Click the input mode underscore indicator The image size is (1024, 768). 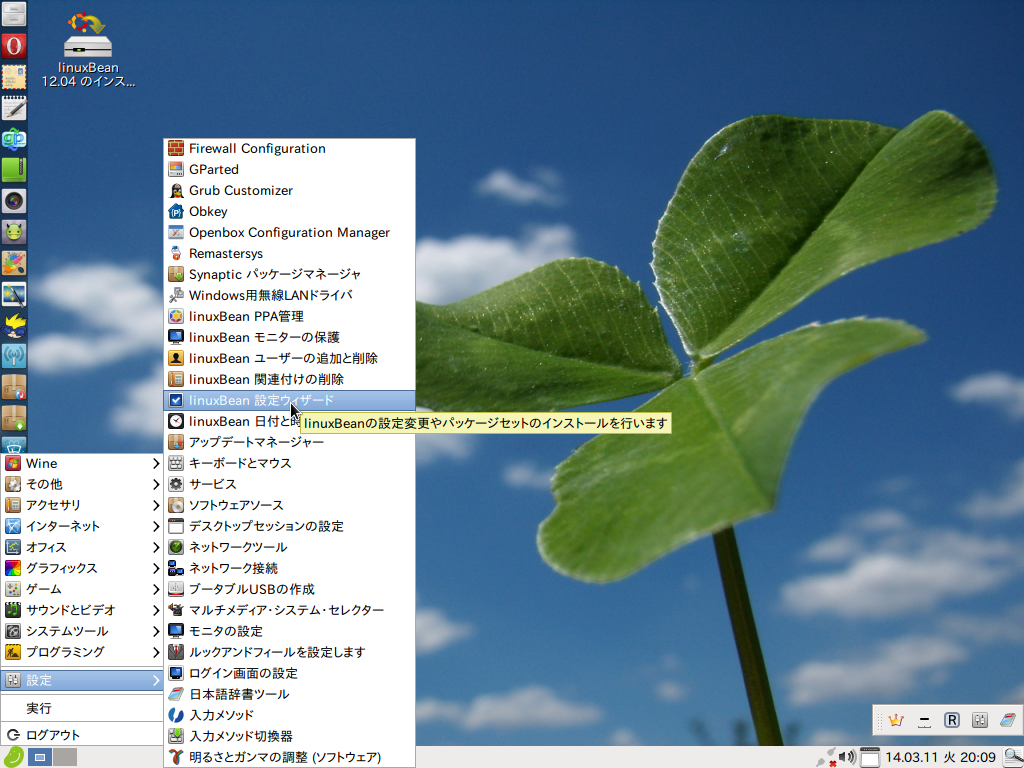pyautogui.click(x=924, y=720)
